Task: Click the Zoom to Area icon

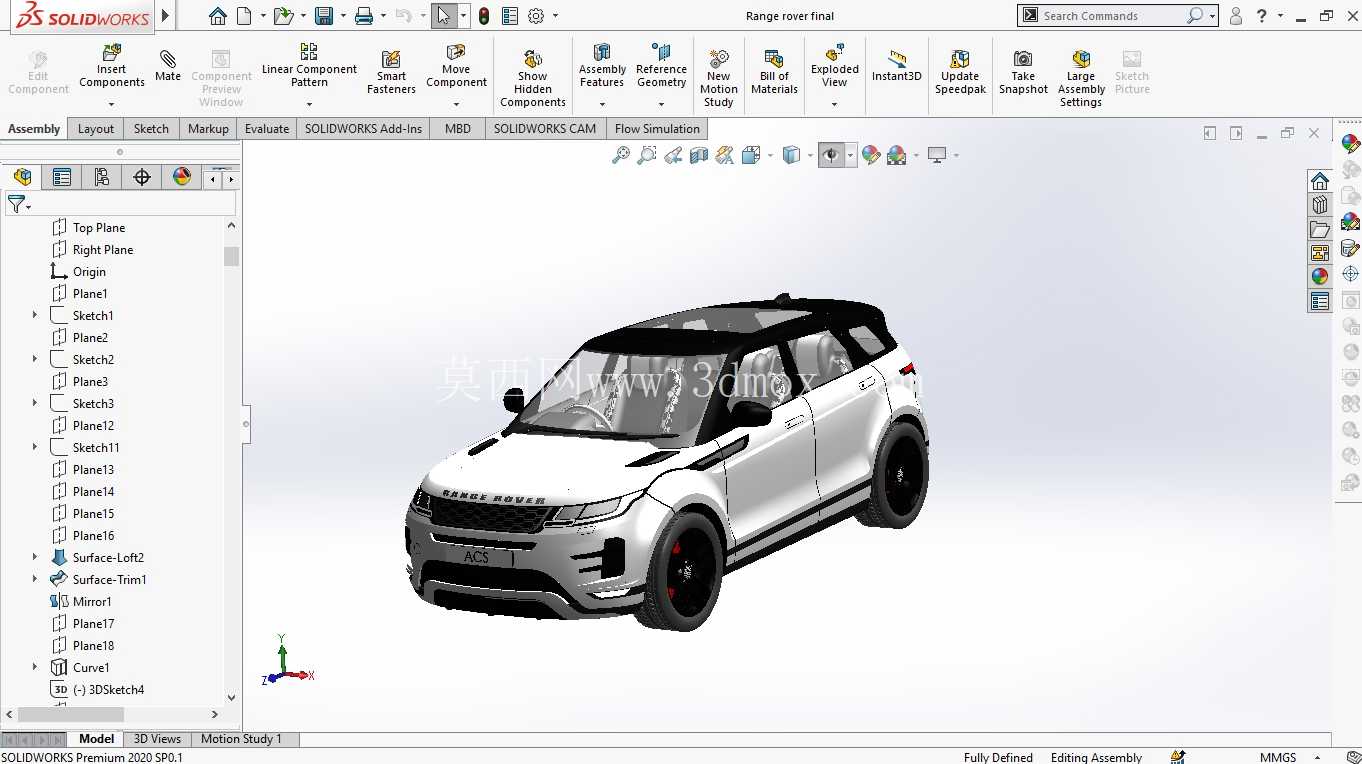Action: [x=647, y=155]
